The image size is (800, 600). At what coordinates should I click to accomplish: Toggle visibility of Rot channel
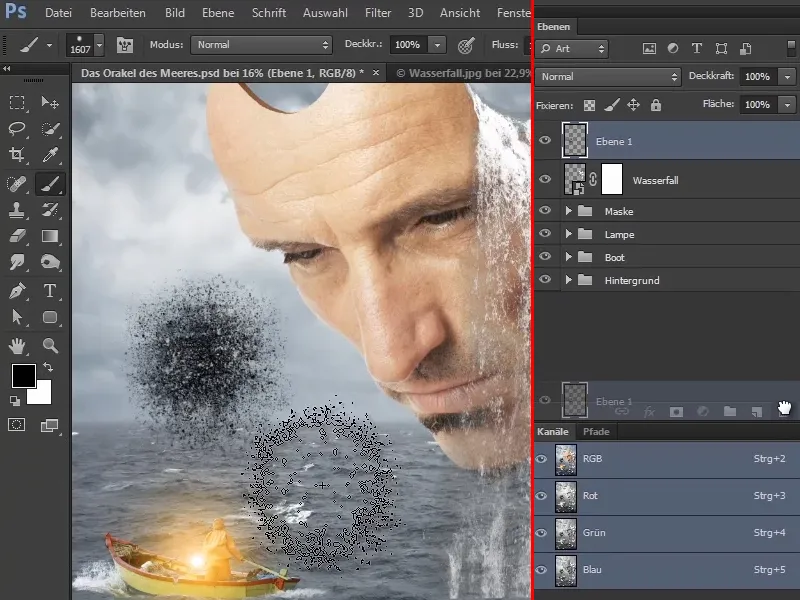541,496
